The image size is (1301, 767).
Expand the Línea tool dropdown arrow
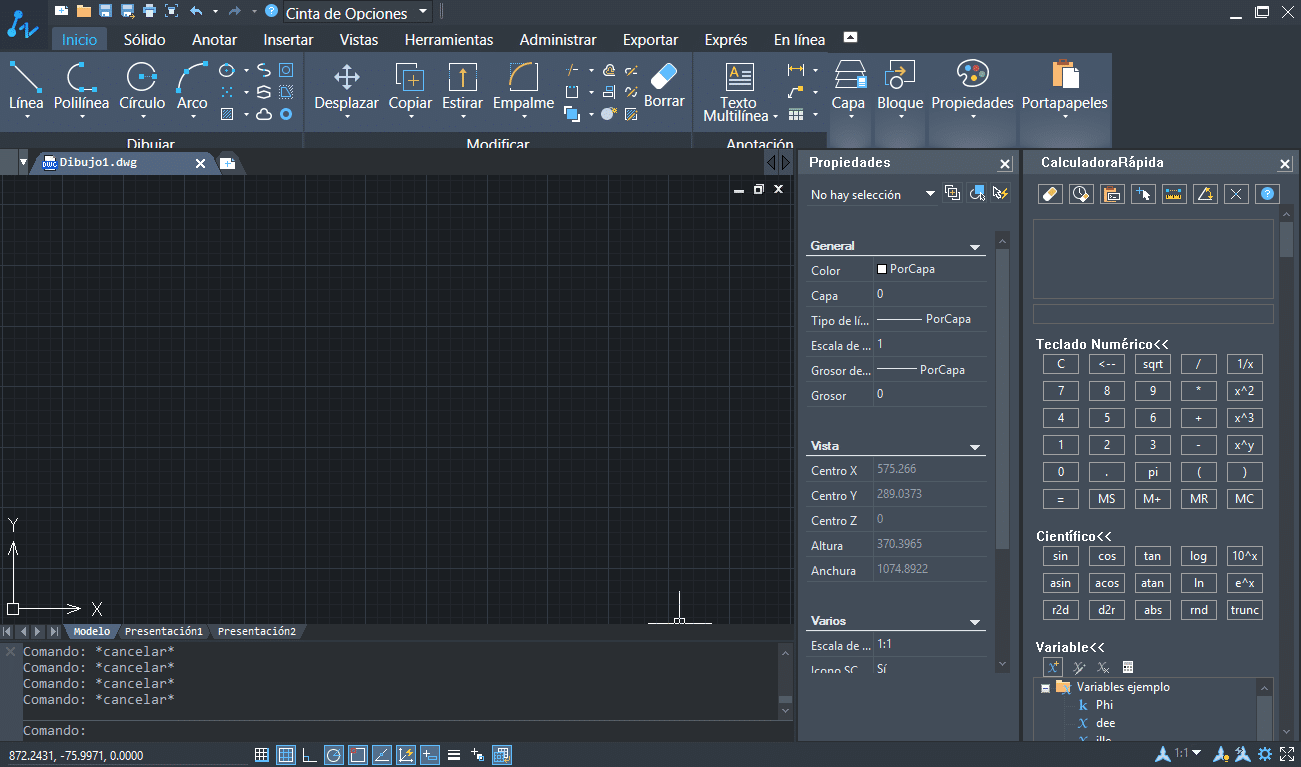click(26, 116)
